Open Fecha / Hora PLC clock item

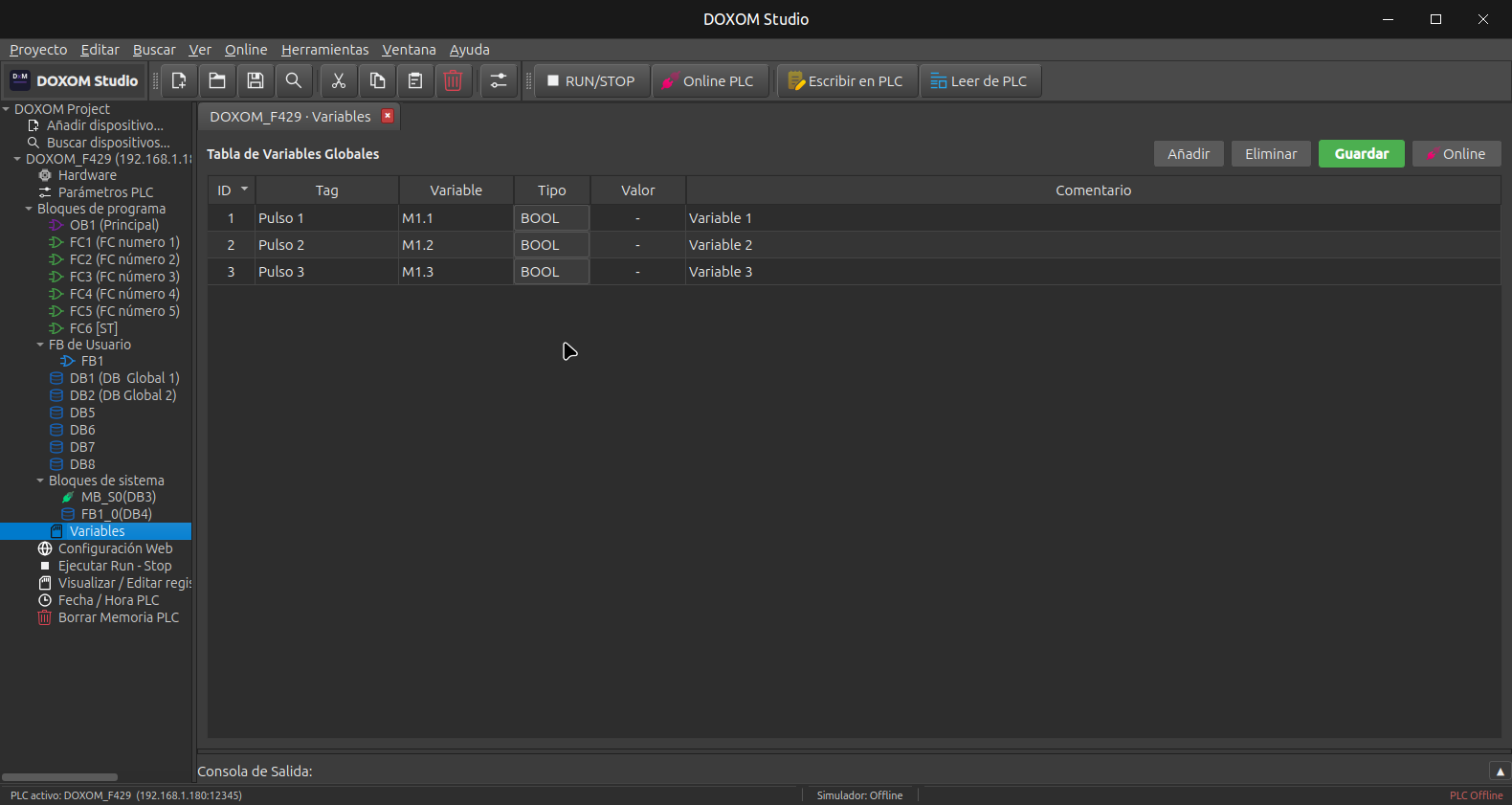108,600
